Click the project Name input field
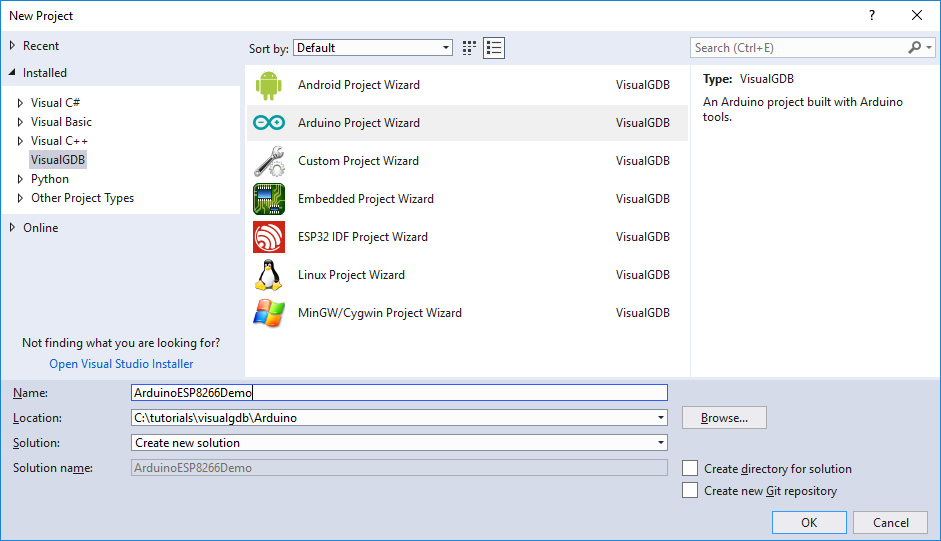The height and width of the screenshot is (541, 941). [x=399, y=393]
